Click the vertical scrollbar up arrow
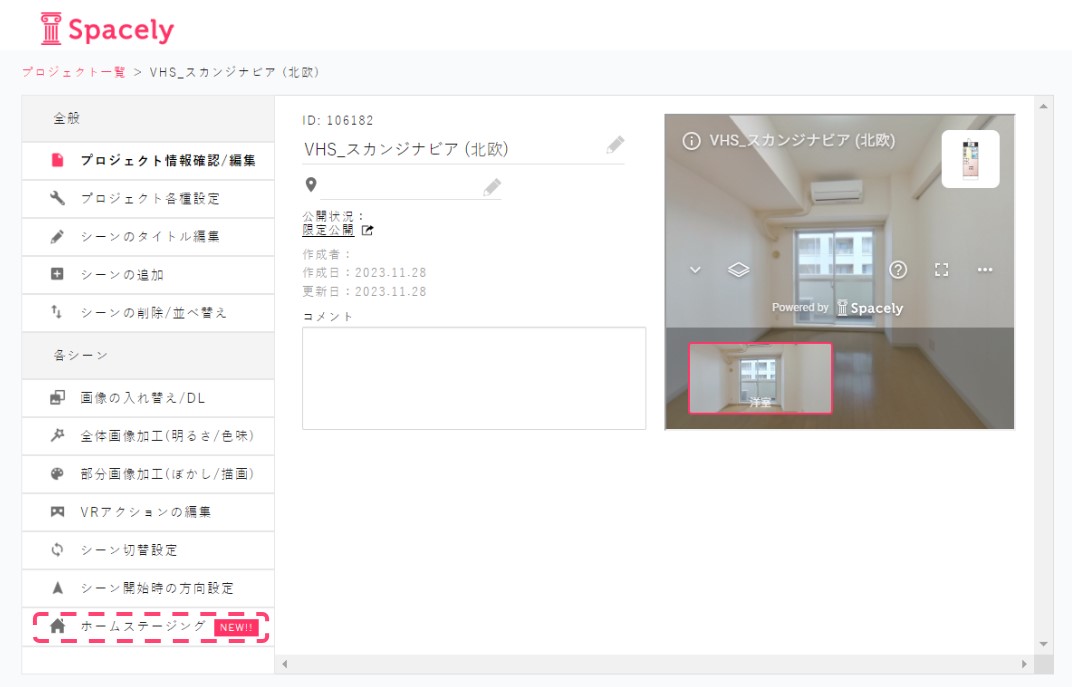This screenshot has height=687, width=1072. [1043, 107]
